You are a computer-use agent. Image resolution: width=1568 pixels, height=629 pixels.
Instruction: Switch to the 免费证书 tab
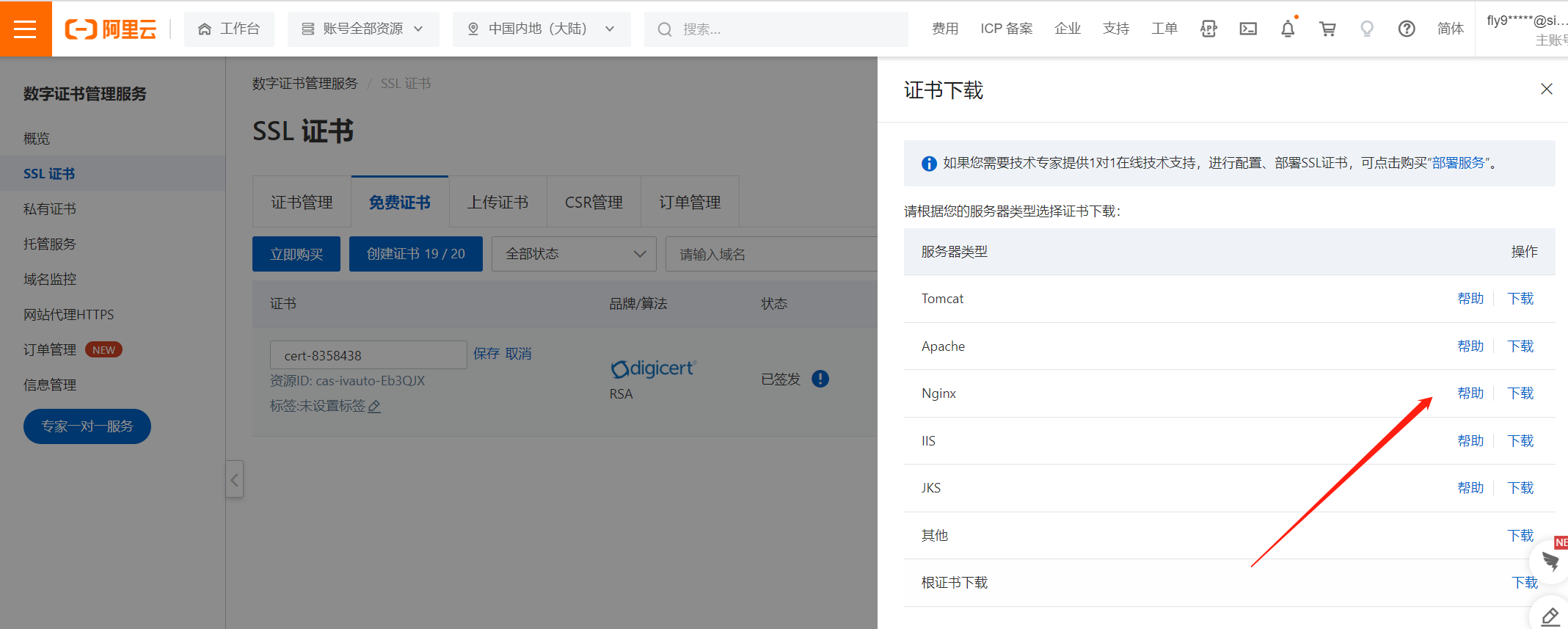(x=400, y=202)
